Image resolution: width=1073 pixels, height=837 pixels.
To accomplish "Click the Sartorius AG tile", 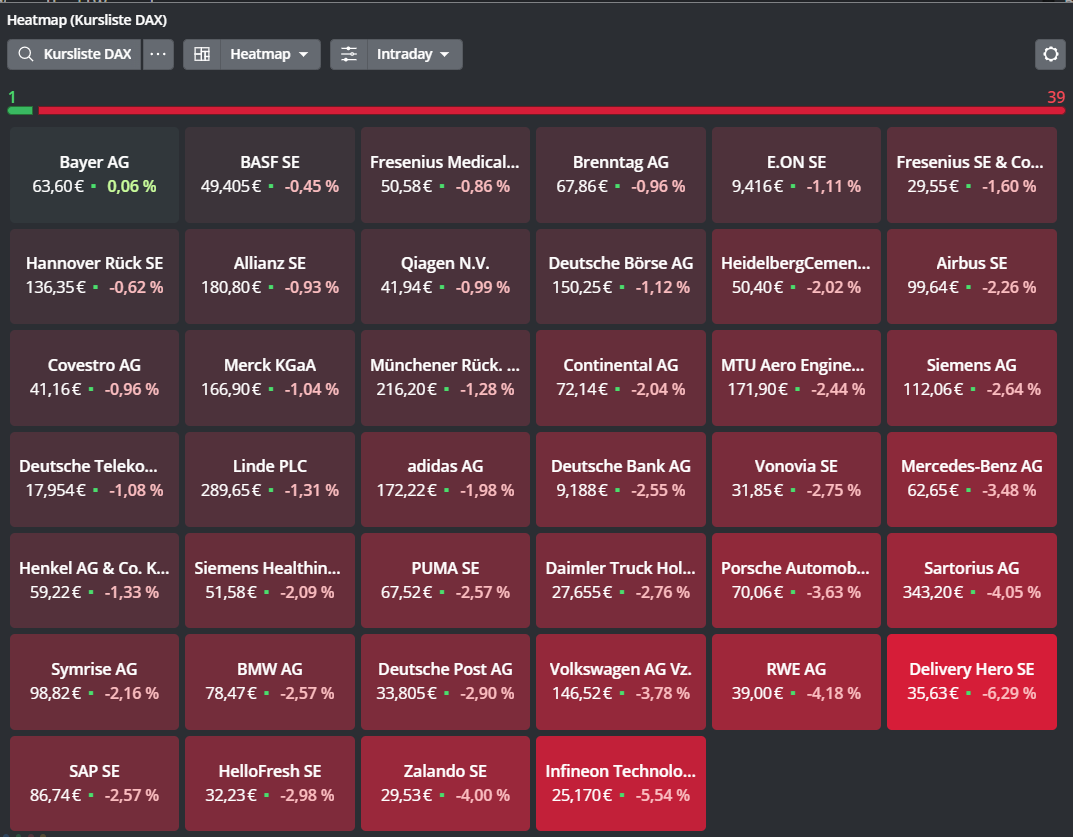I will click(972, 581).
